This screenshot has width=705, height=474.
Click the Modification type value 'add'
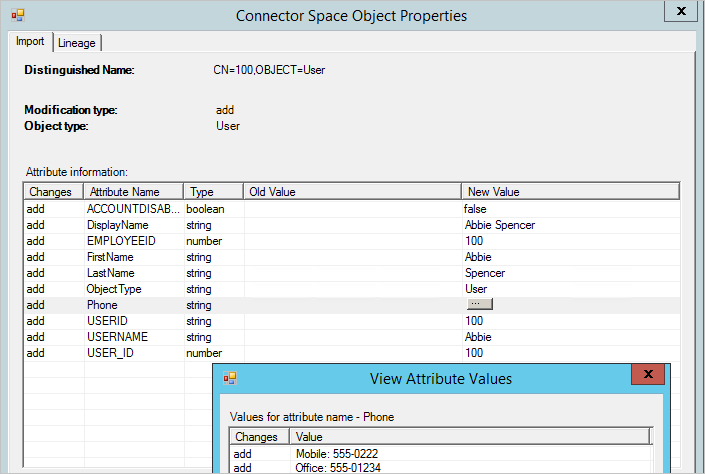(x=225, y=110)
